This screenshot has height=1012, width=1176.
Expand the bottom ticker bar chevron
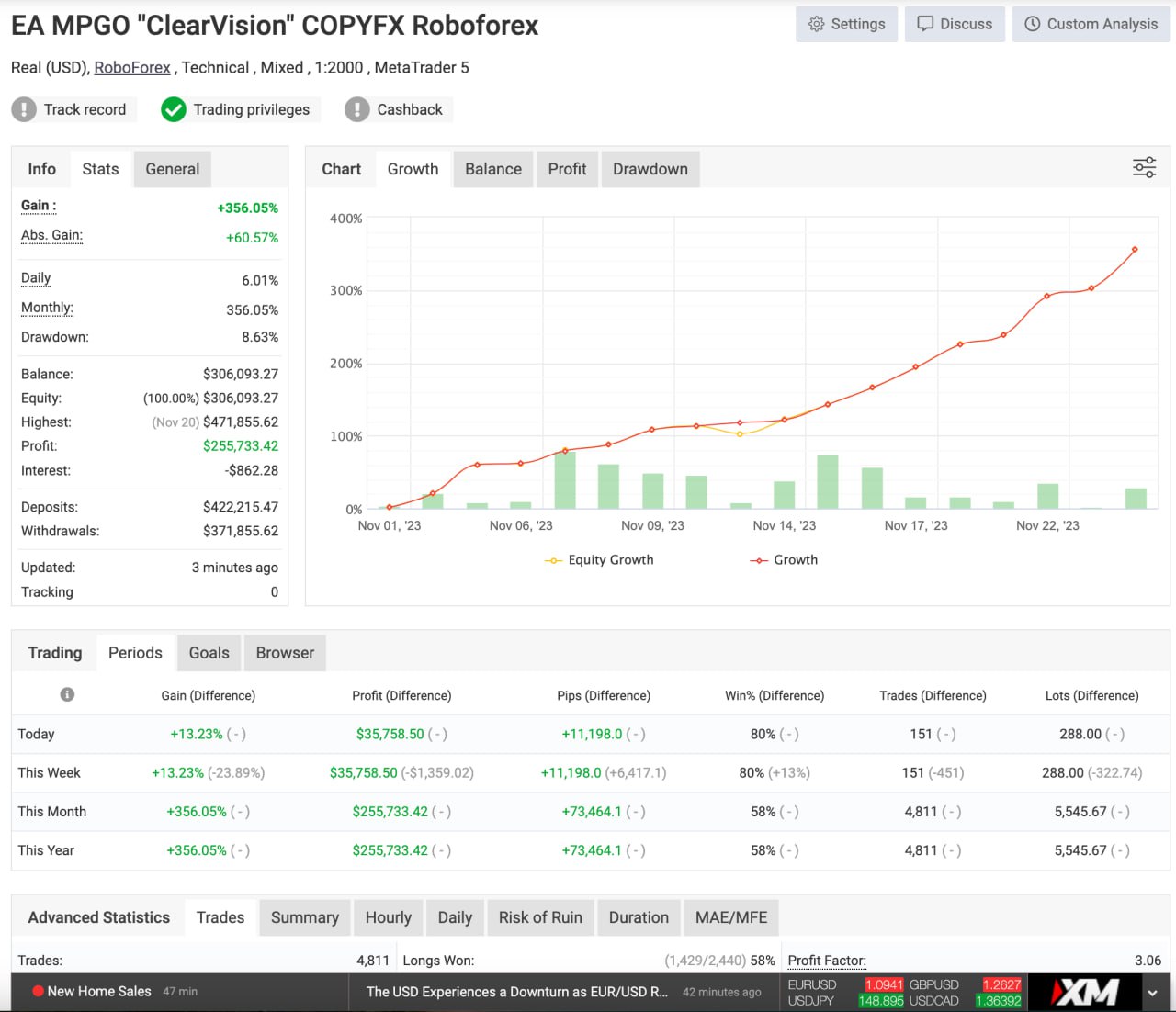1152,993
